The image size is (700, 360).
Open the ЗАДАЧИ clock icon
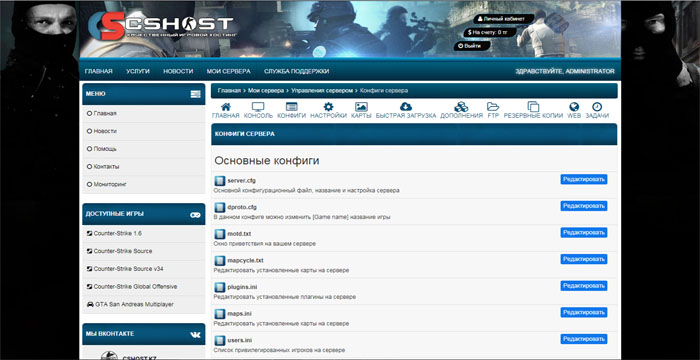[597, 107]
